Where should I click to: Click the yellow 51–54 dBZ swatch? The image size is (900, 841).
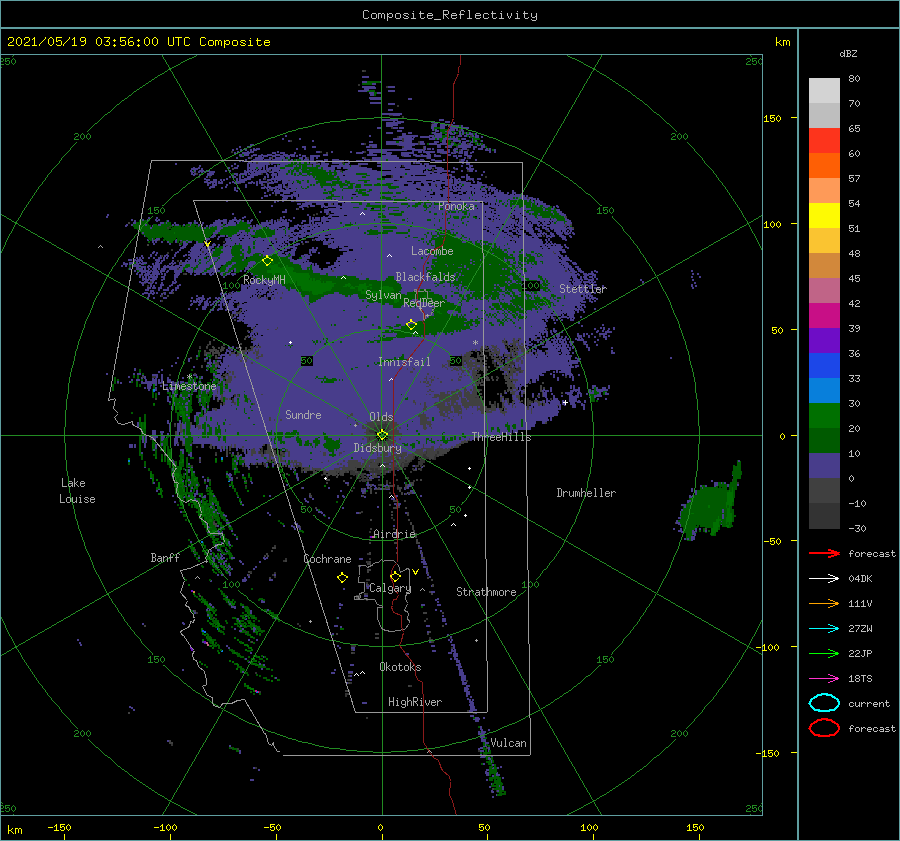click(824, 216)
